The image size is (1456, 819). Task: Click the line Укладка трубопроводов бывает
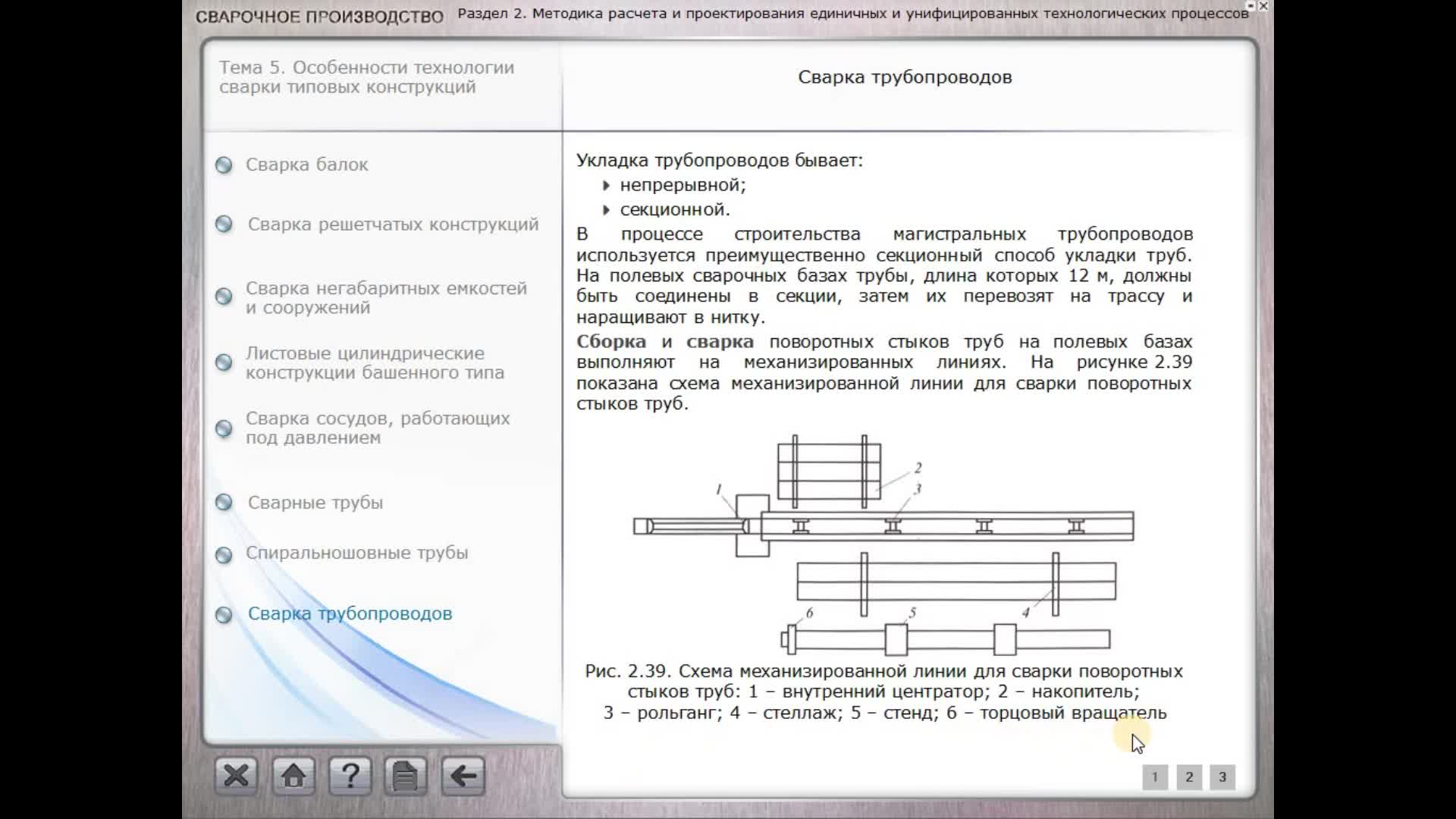click(x=720, y=161)
